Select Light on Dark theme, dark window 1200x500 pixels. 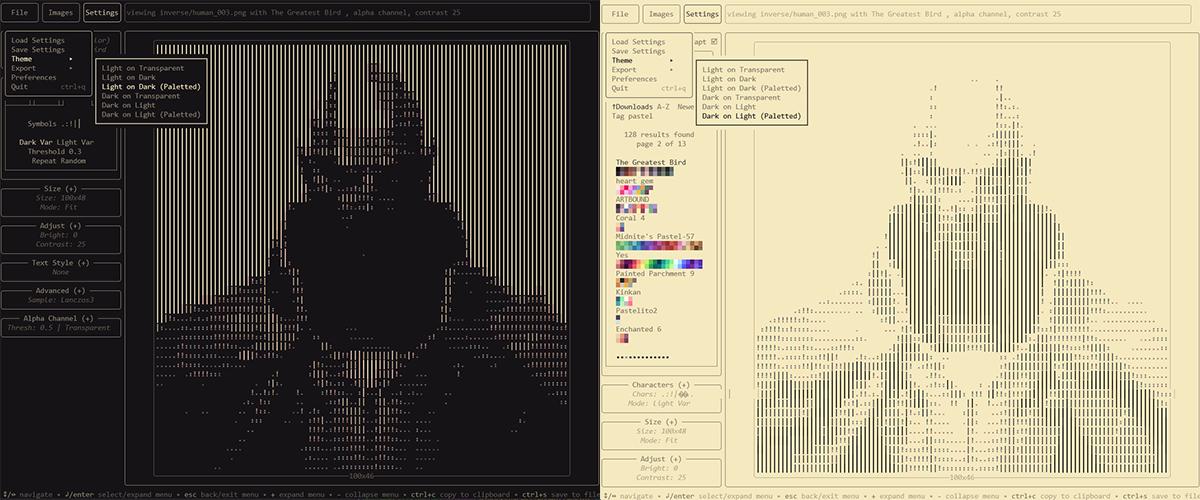(x=128, y=77)
